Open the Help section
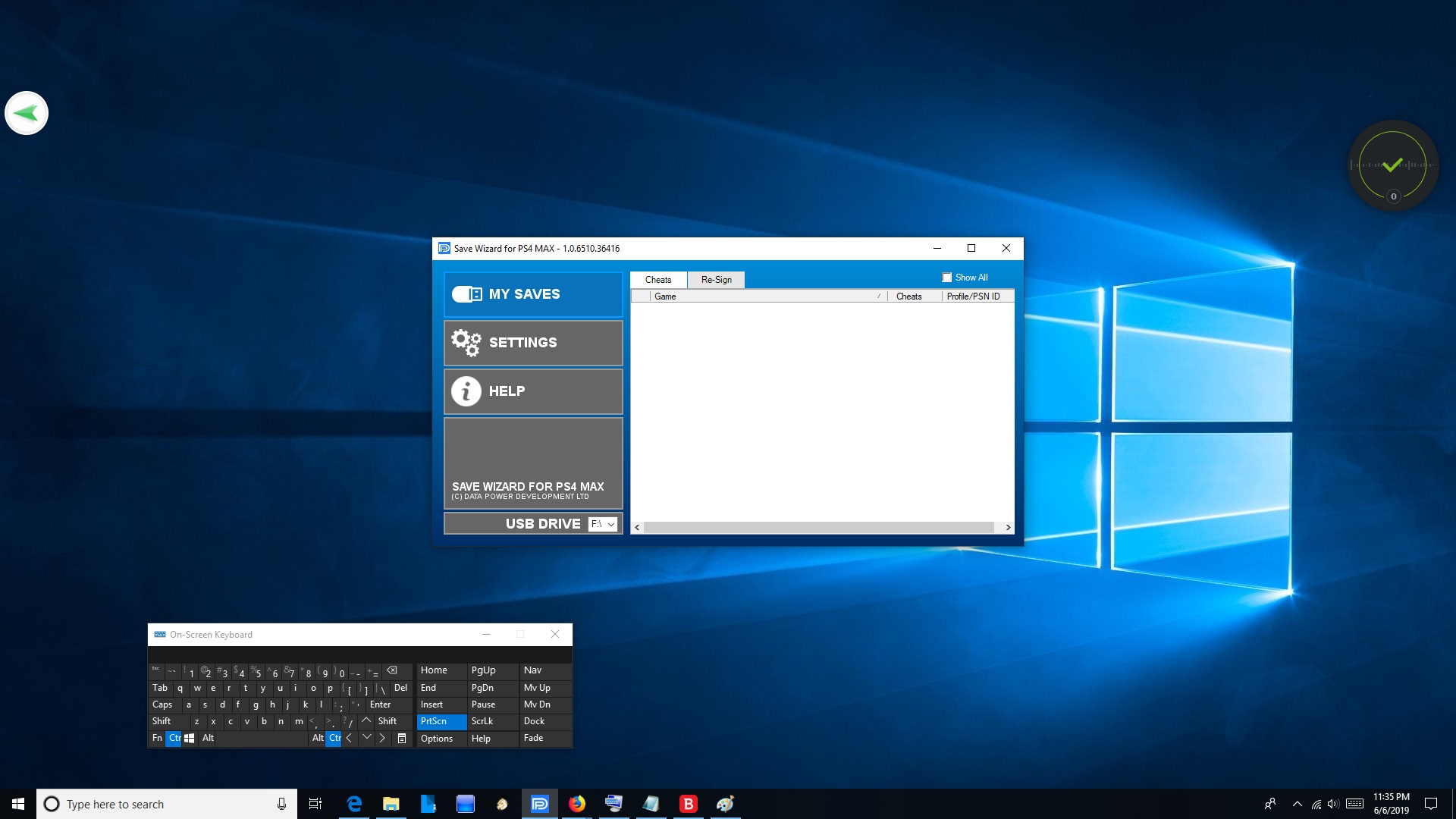The image size is (1456, 819). [x=533, y=391]
